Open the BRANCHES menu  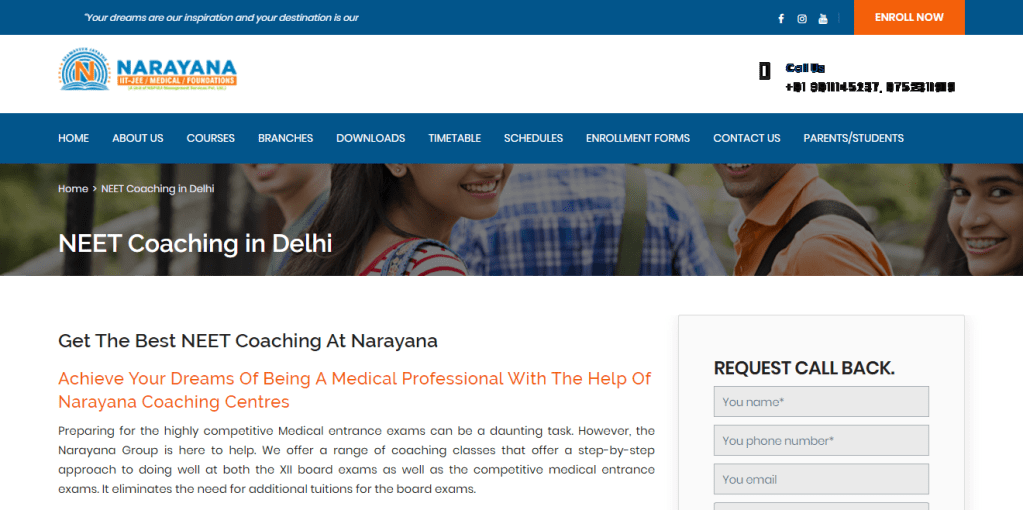coord(285,138)
